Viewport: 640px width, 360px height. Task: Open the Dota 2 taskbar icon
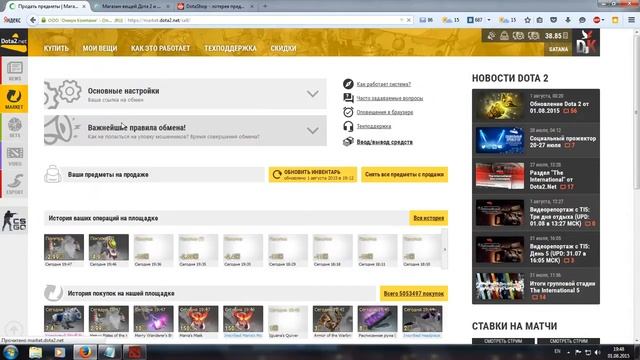coord(133,352)
